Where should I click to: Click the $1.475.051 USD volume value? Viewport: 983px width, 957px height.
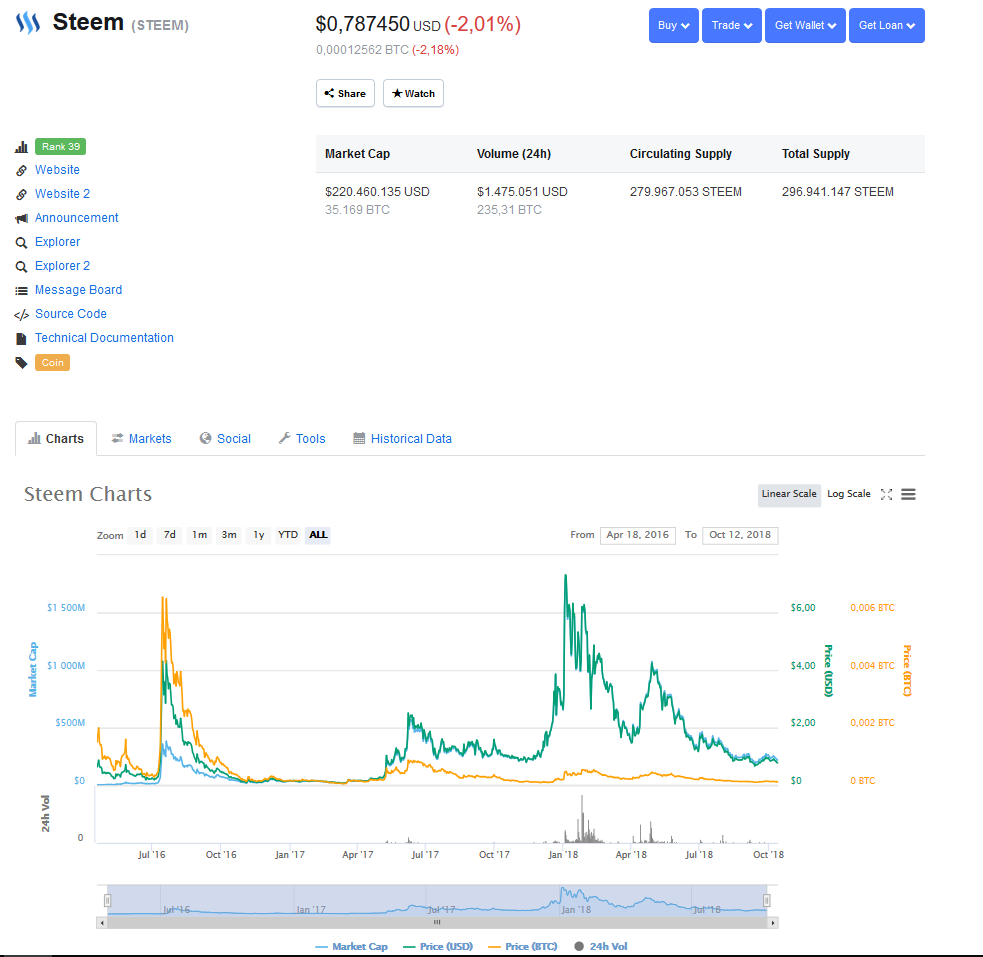[x=522, y=192]
